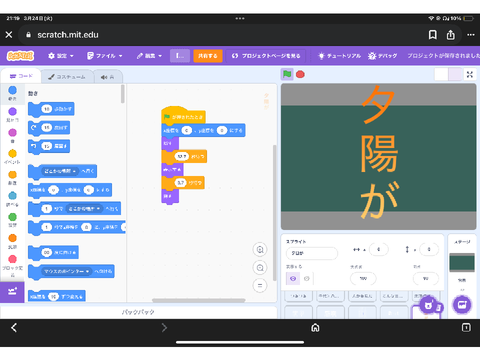480x360 pixels.
Task: Enter stage full screen mode
Action: point(470,74)
